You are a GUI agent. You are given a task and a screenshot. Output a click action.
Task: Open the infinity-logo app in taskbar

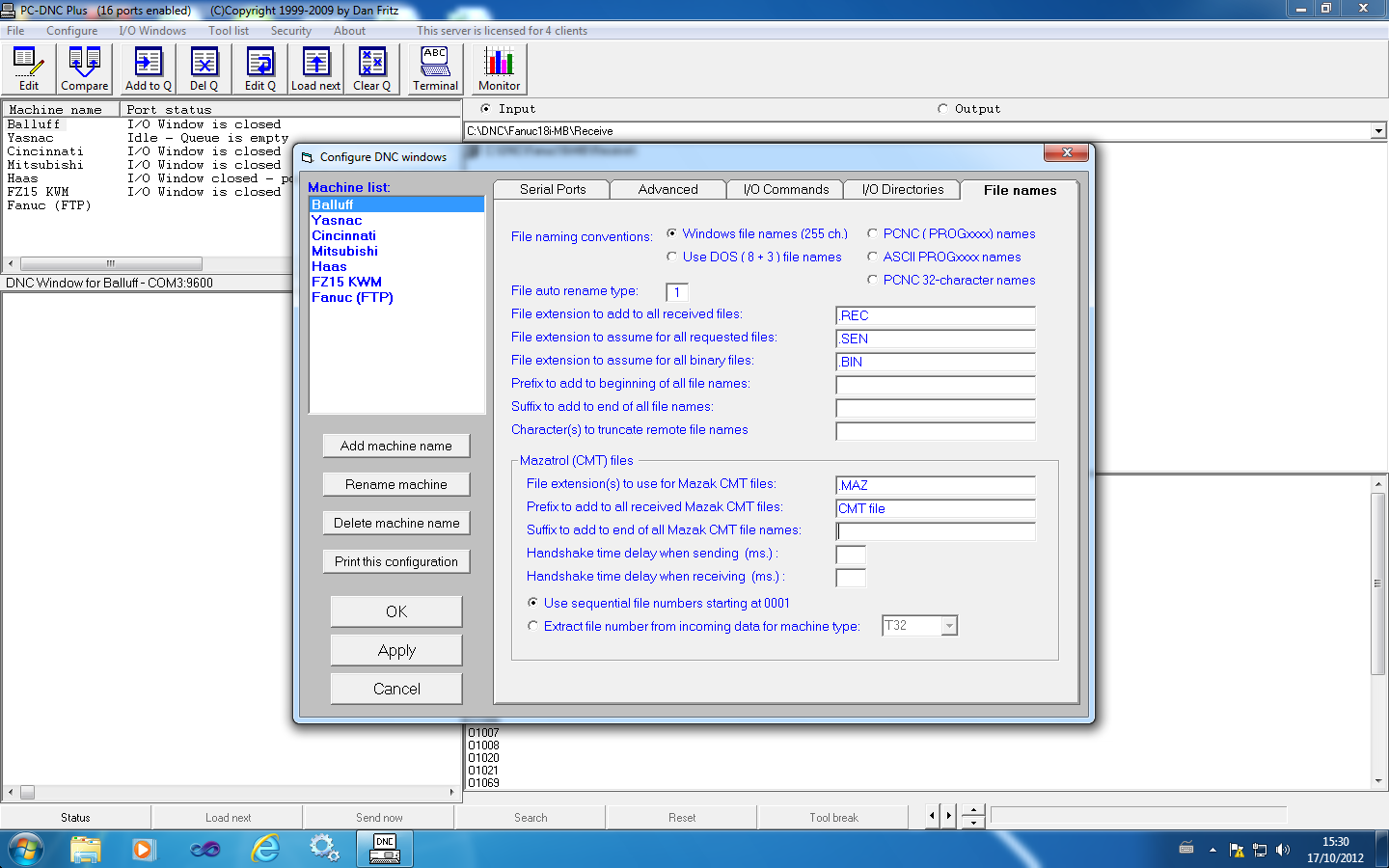point(204,850)
